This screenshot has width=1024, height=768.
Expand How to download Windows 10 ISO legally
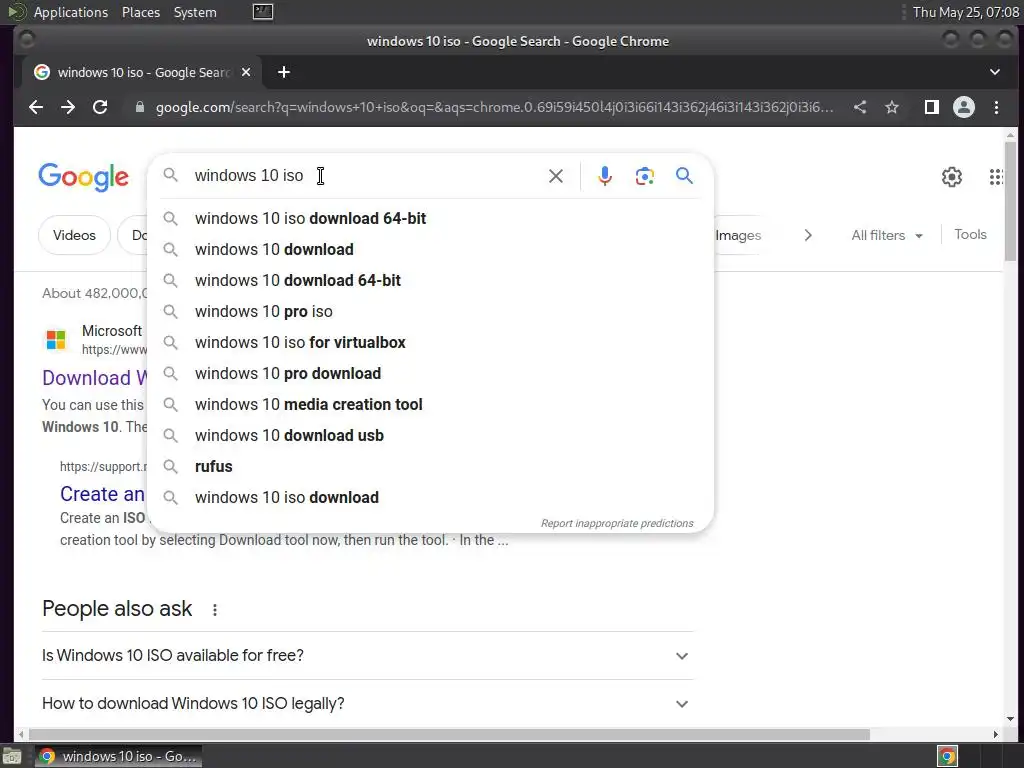pyautogui.click(x=368, y=703)
